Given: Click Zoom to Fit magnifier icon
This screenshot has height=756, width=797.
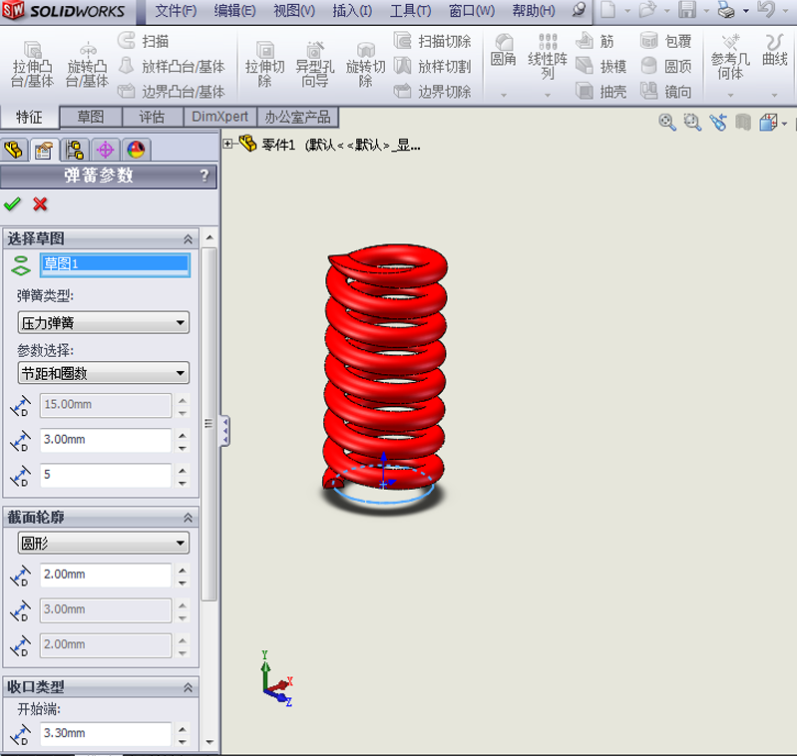Looking at the screenshot, I should (x=667, y=123).
